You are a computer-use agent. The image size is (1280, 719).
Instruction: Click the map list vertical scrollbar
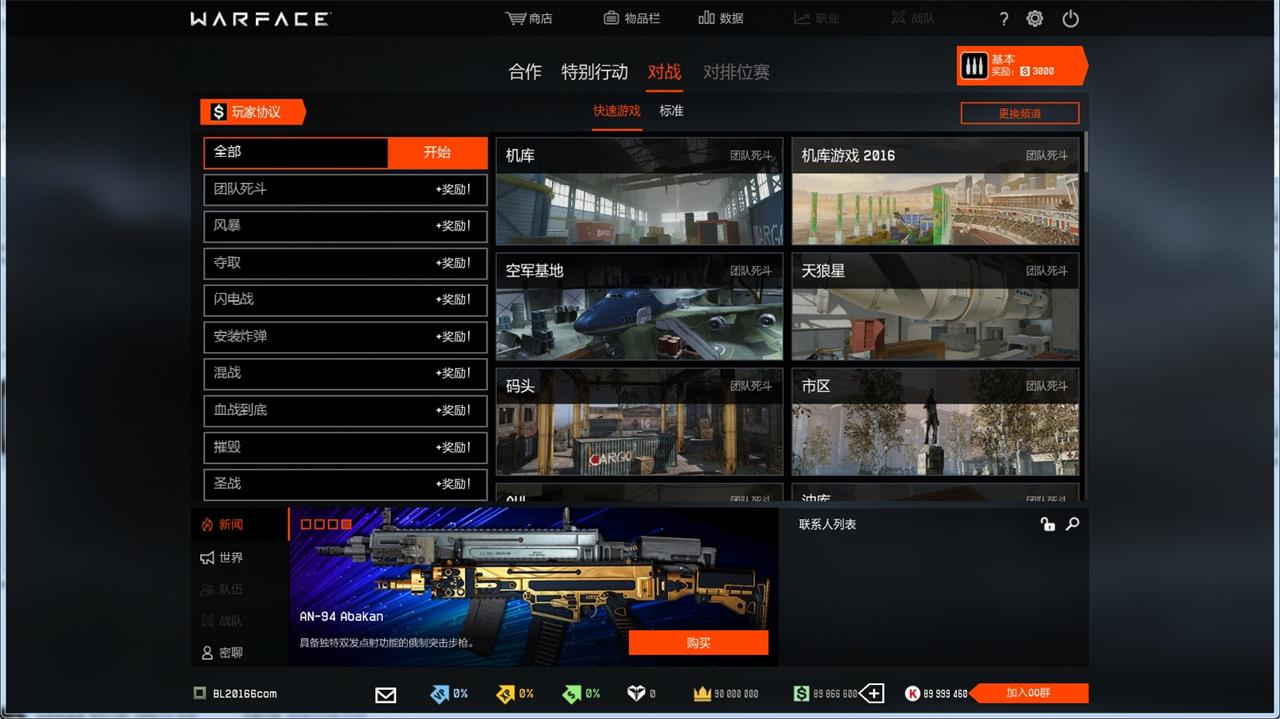pos(1085,160)
